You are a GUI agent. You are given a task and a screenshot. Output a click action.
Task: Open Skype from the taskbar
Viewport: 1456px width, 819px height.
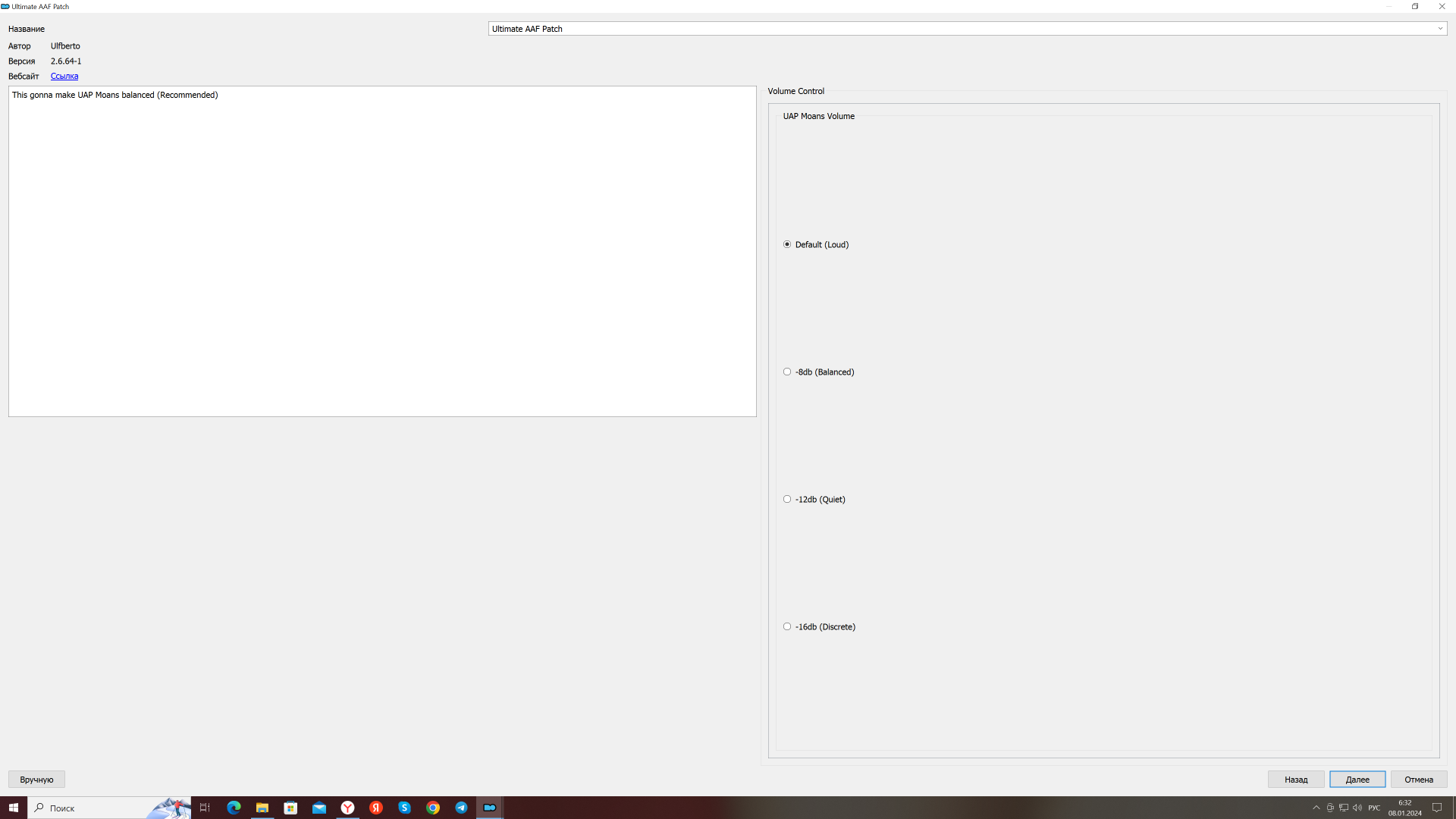[404, 808]
